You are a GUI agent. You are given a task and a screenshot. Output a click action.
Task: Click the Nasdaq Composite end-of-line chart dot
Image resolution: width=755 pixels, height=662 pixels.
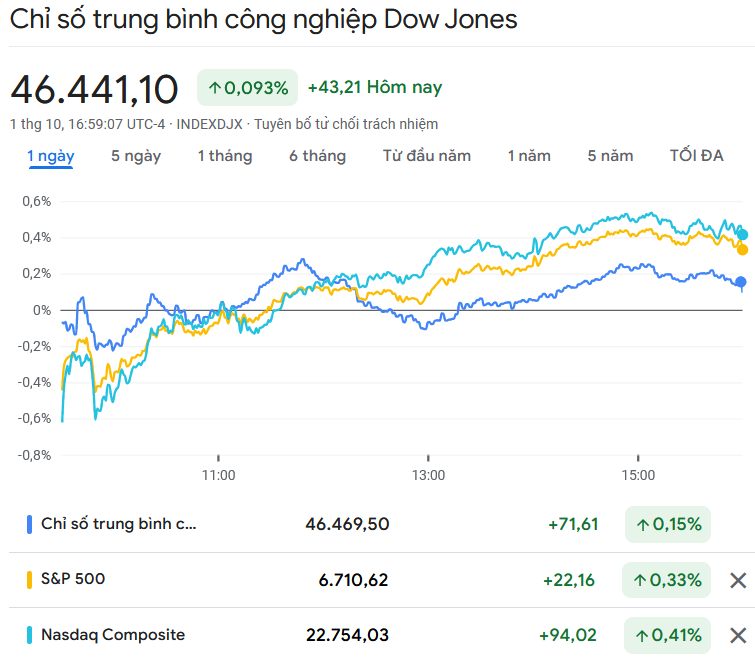(x=741, y=235)
